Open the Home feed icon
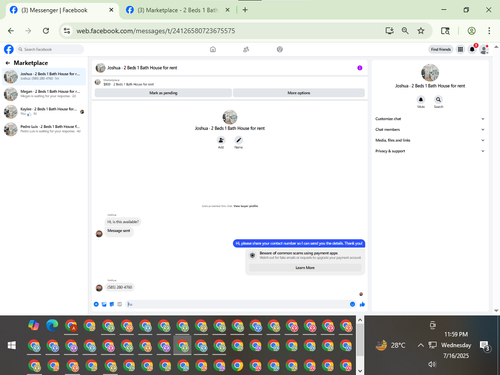This screenshot has height=375, width=500. (213, 49)
